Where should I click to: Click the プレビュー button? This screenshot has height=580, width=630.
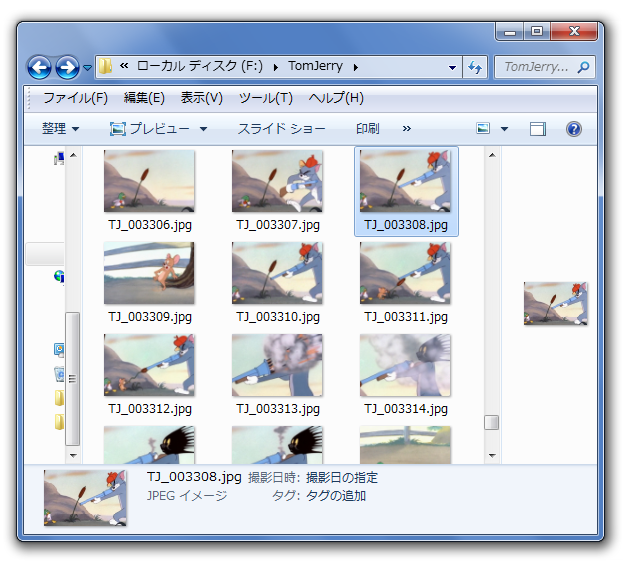tap(149, 129)
